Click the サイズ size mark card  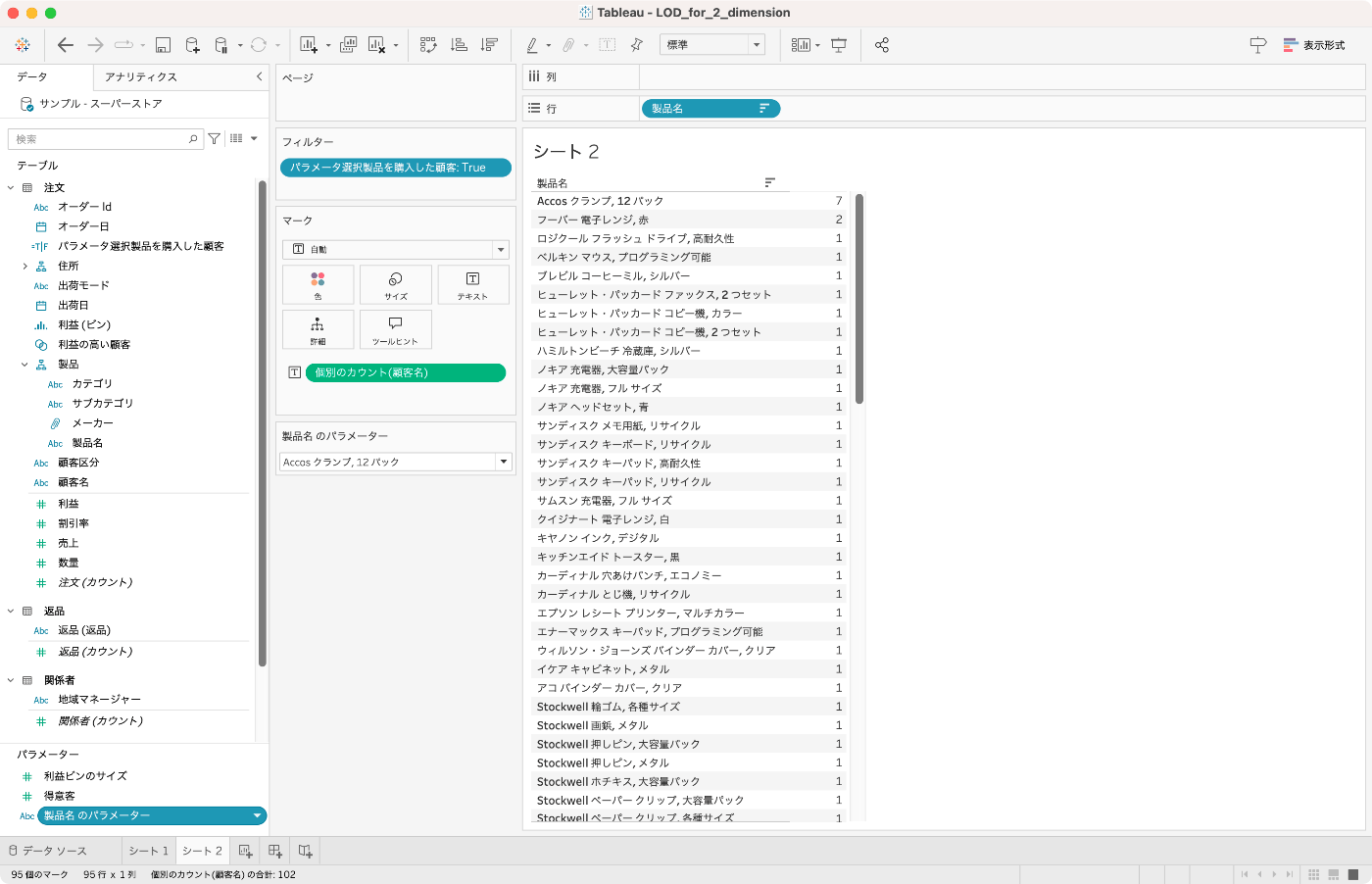(396, 284)
